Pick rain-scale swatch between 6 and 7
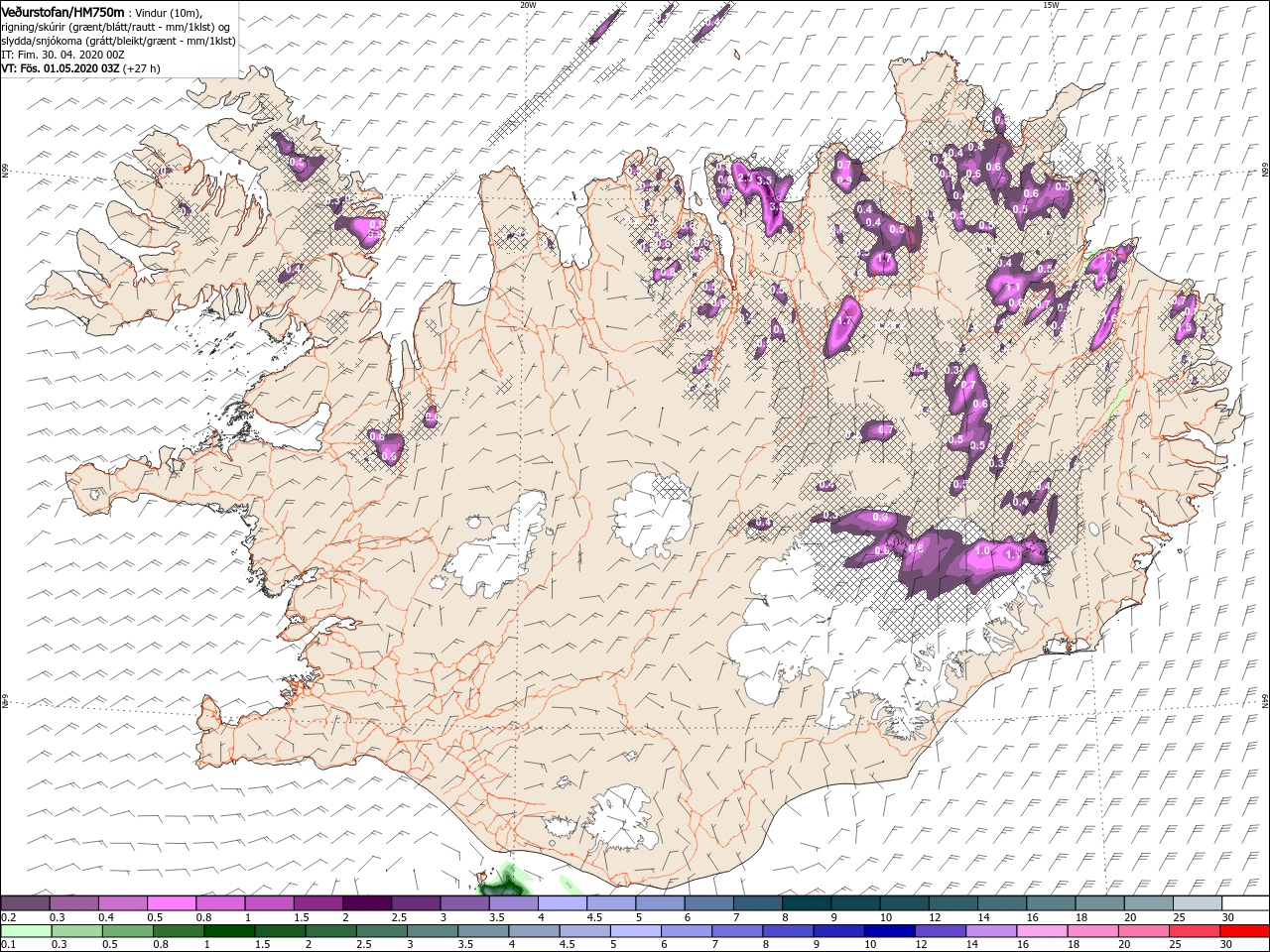This screenshot has width=1270, height=952. click(x=686, y=931)
